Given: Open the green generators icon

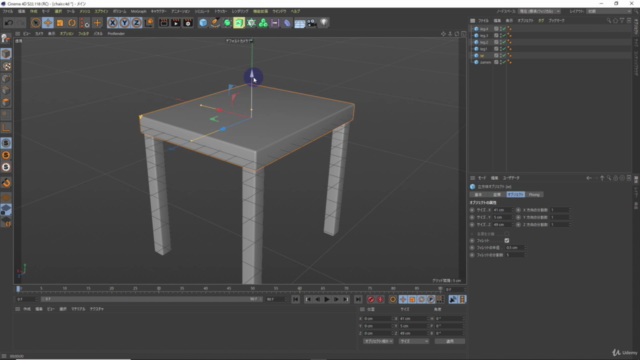Looking at the screenshot, I should coord(227,23).
